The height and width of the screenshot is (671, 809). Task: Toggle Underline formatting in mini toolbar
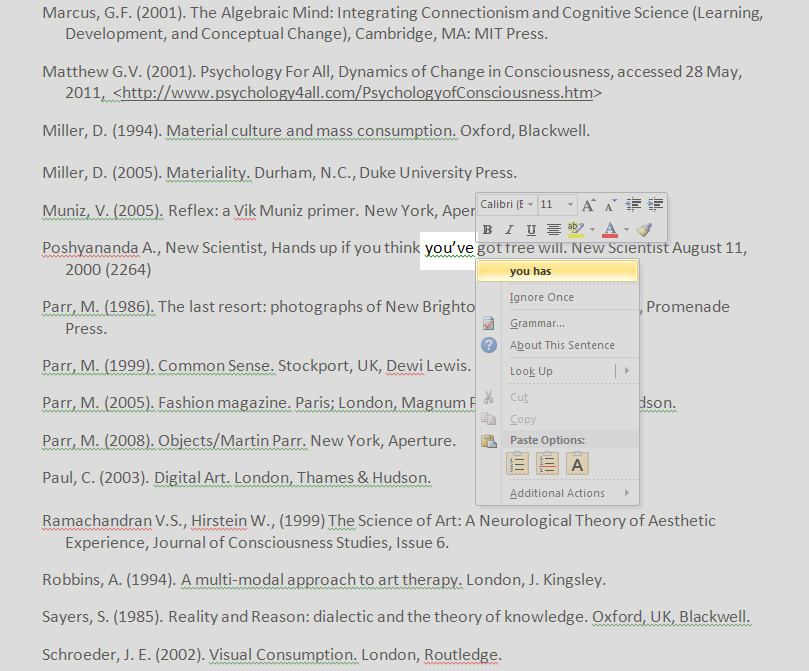tap(531, 230)
